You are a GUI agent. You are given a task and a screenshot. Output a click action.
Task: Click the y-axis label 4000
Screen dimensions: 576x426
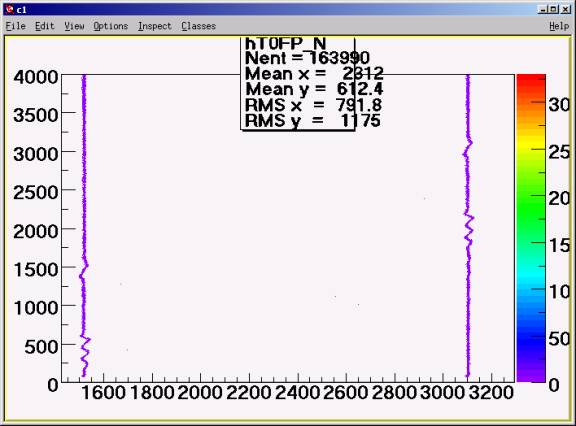tap(36, 77)
